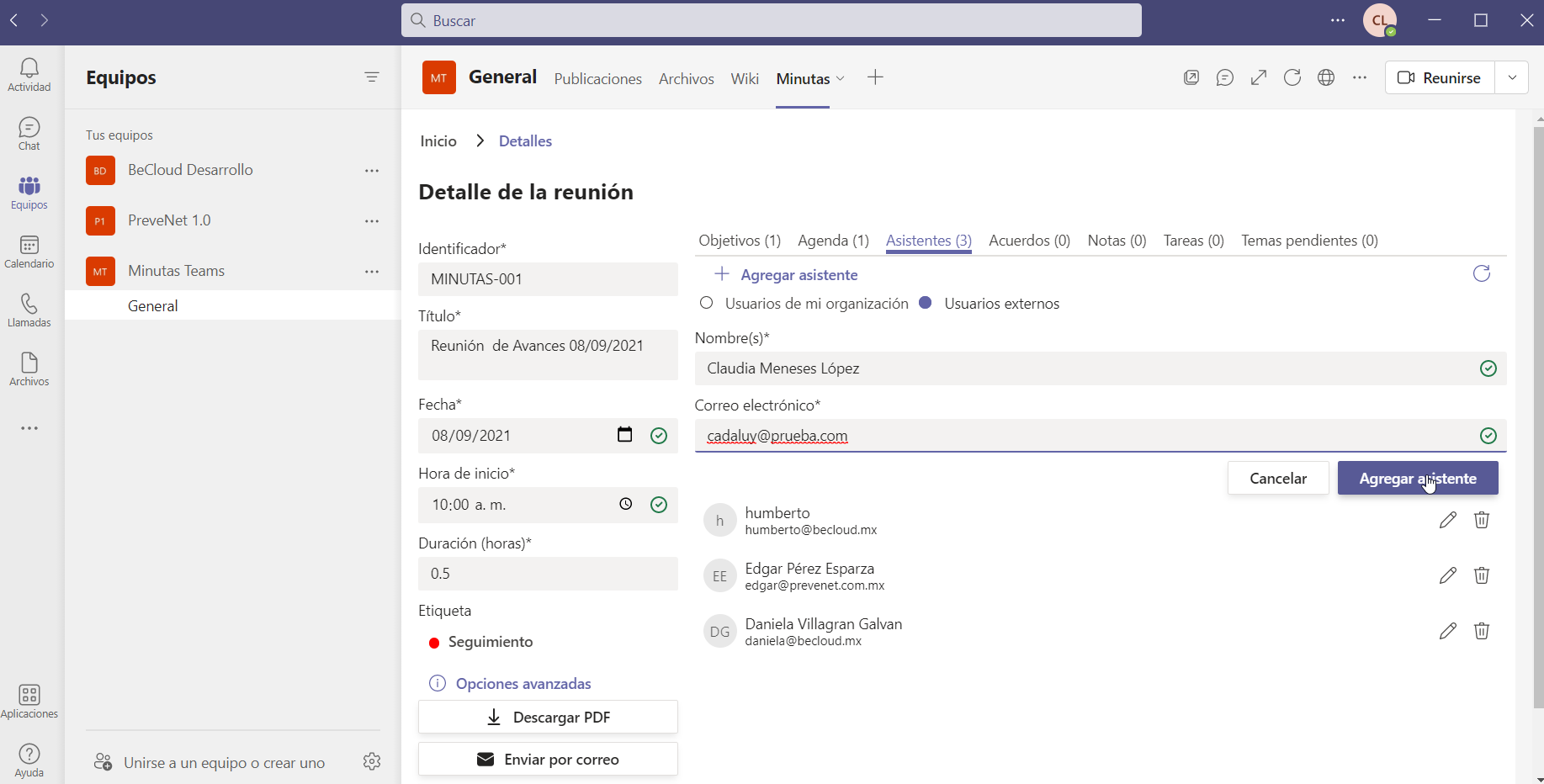
Task: Open Archivos in the left sidebar
Action: [29, 369]
